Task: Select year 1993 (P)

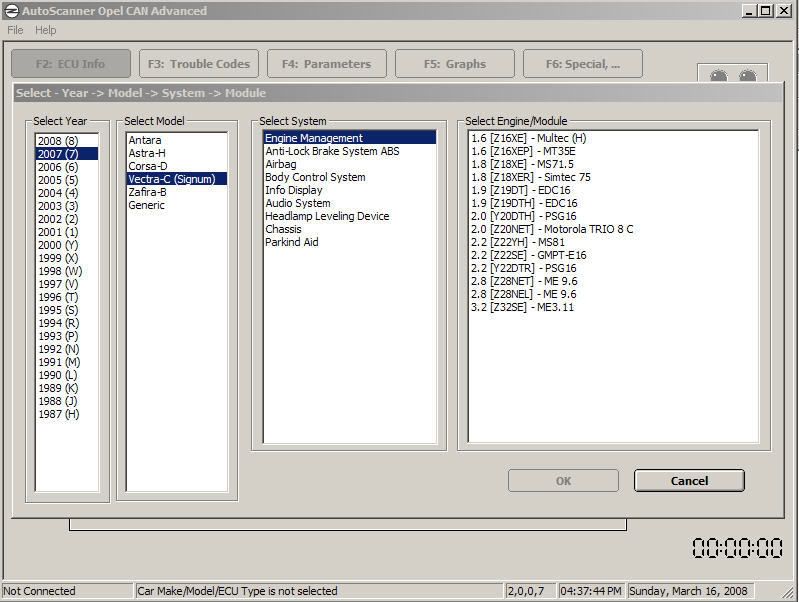Action: click(x=67, y=336)
